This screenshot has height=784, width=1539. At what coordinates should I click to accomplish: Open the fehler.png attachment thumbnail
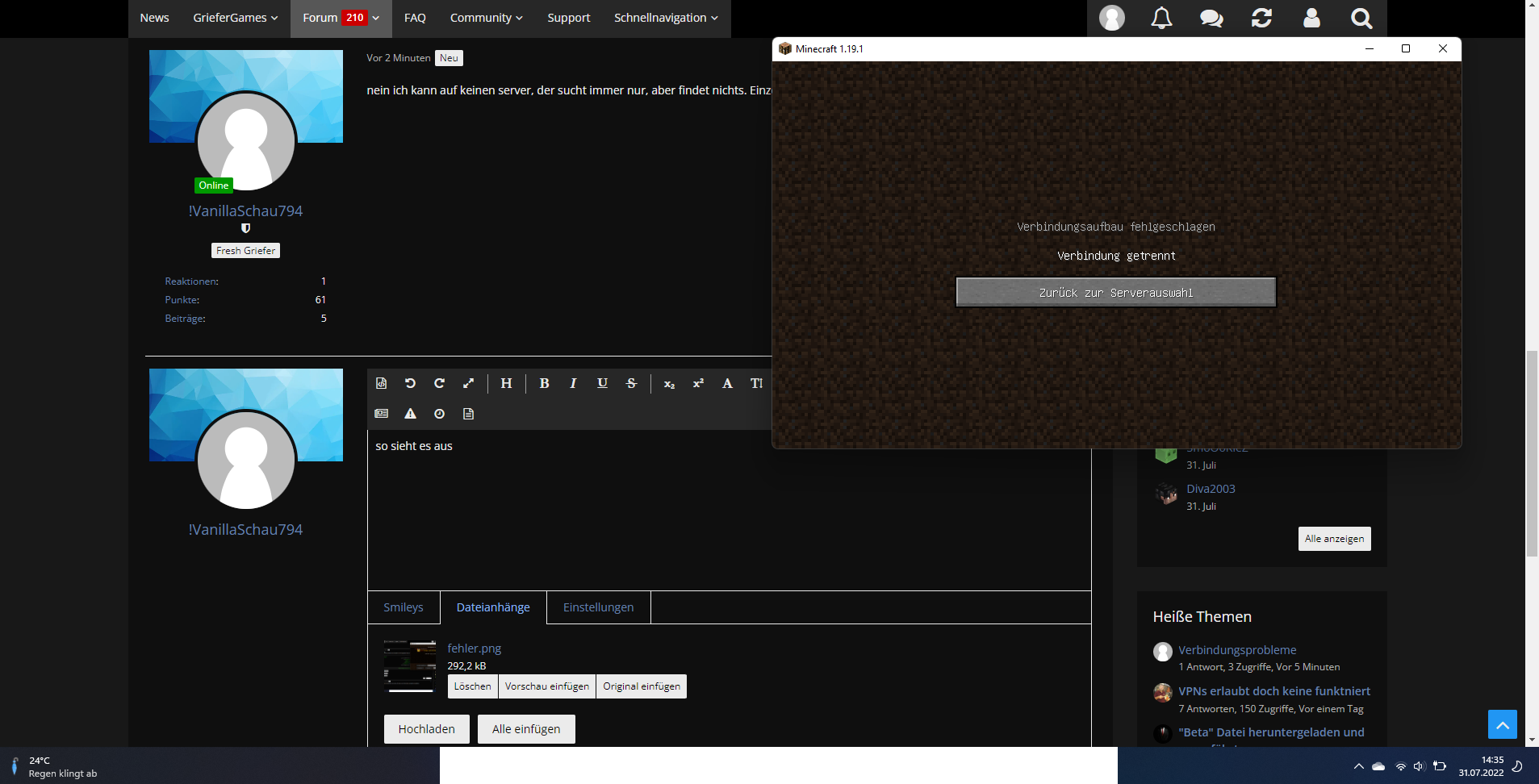410,666
